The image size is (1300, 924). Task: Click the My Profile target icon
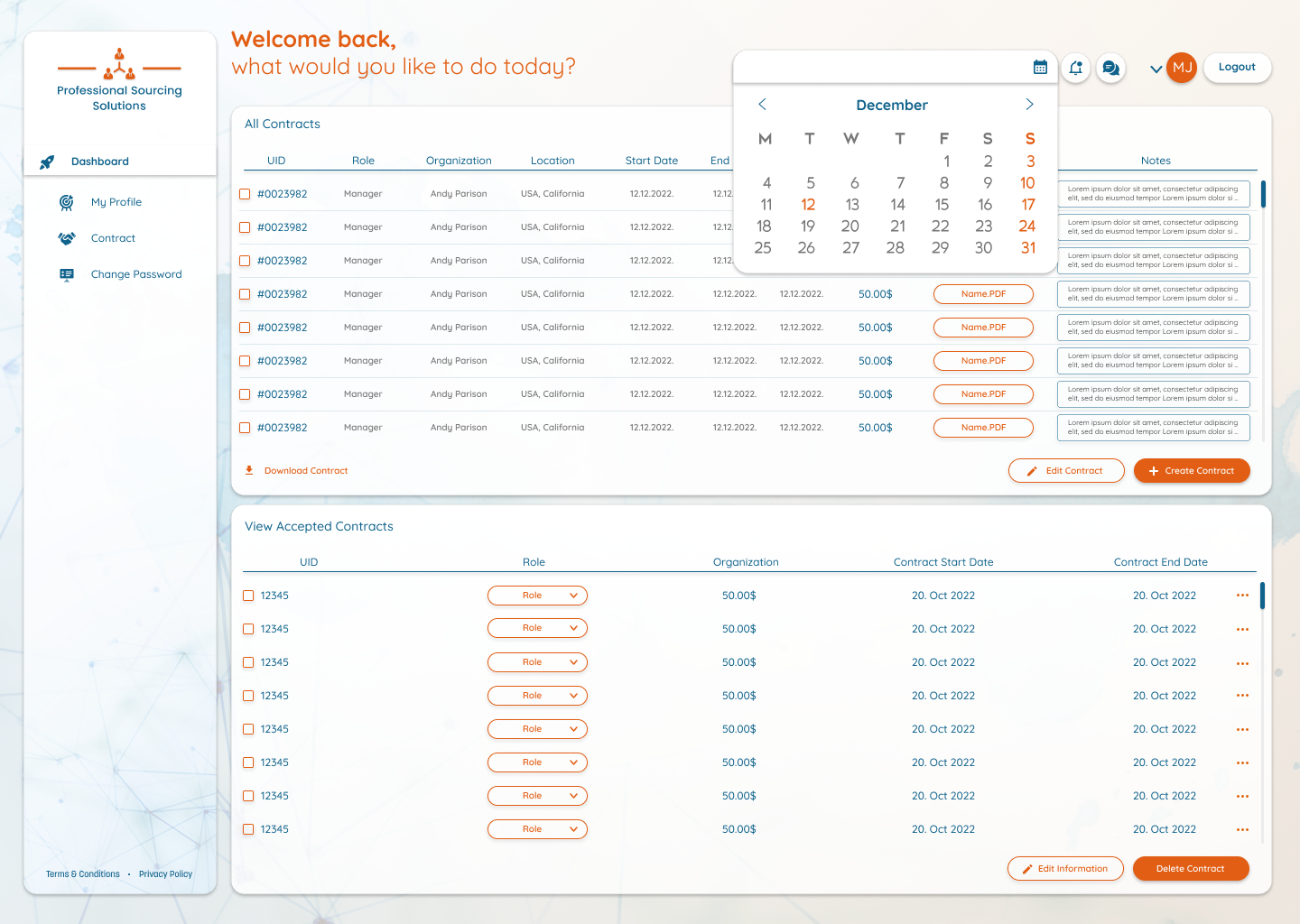click(x=66, y=203)
